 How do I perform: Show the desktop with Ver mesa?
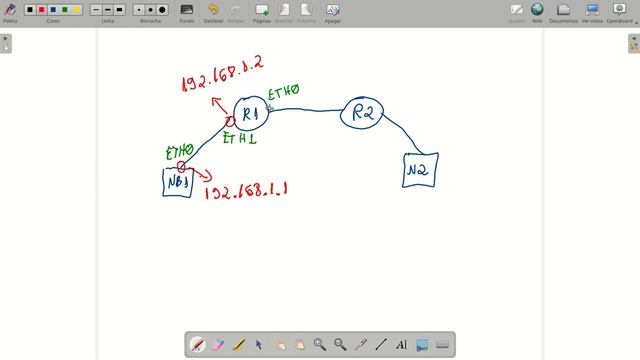[x=592, y=12]
